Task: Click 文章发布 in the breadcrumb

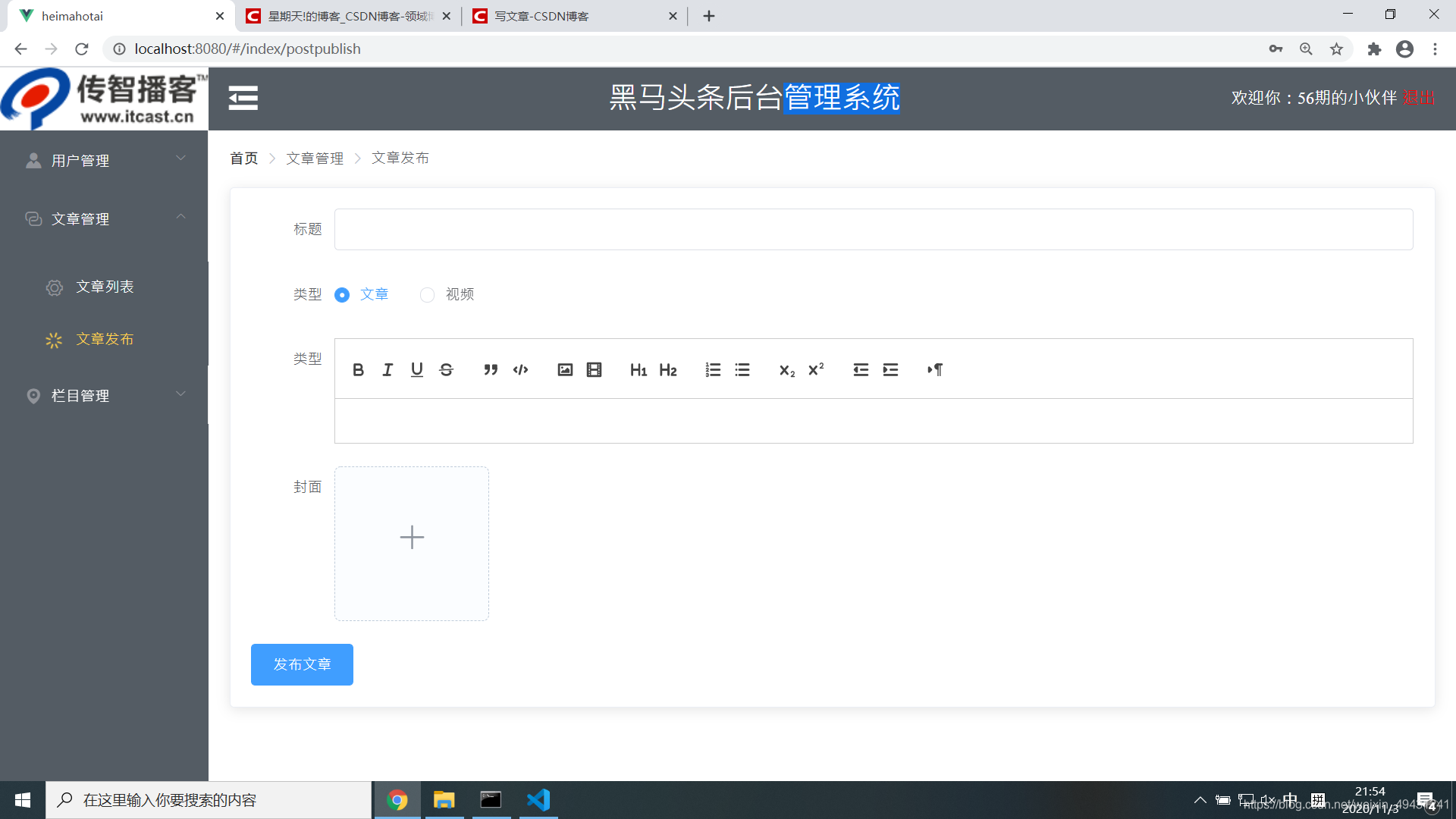Action: point(400,158)
